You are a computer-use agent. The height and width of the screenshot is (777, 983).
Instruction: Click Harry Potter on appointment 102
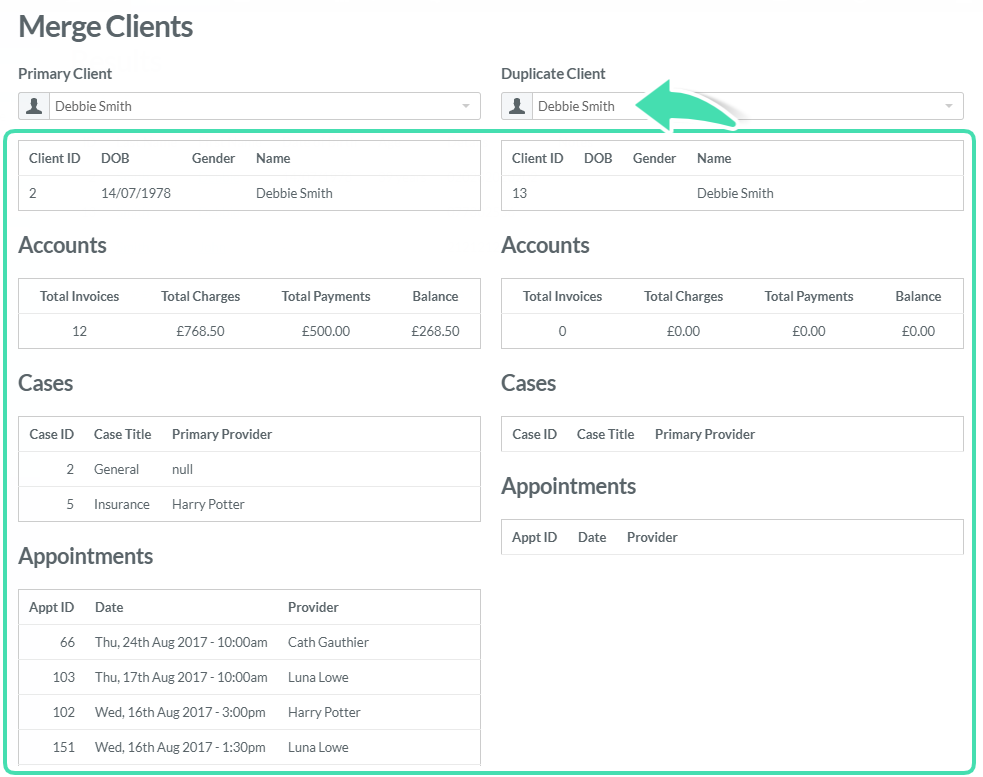point(324,712)
